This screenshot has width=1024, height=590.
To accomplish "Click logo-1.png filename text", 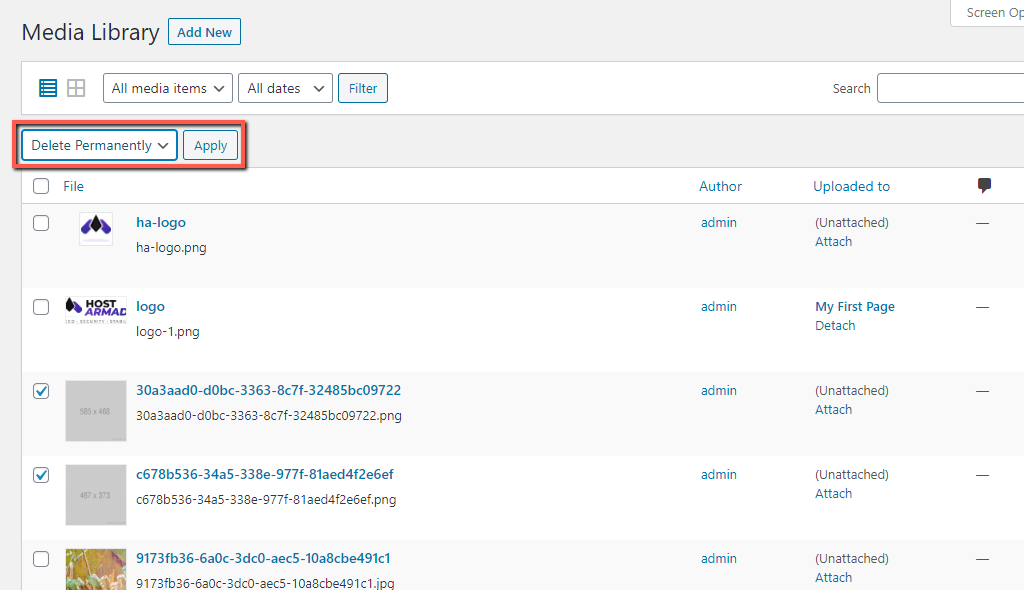I will [x=168, y=332].
